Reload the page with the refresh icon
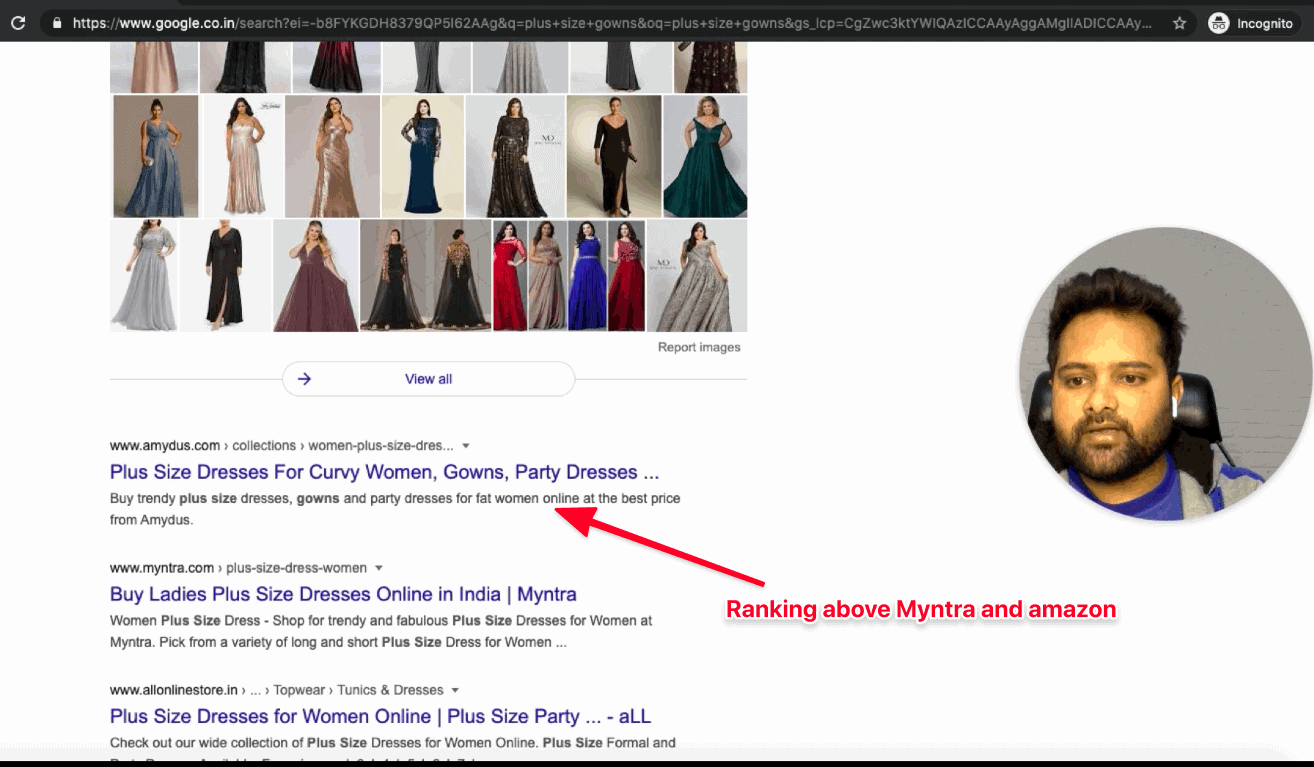 [x=18, y=22]
